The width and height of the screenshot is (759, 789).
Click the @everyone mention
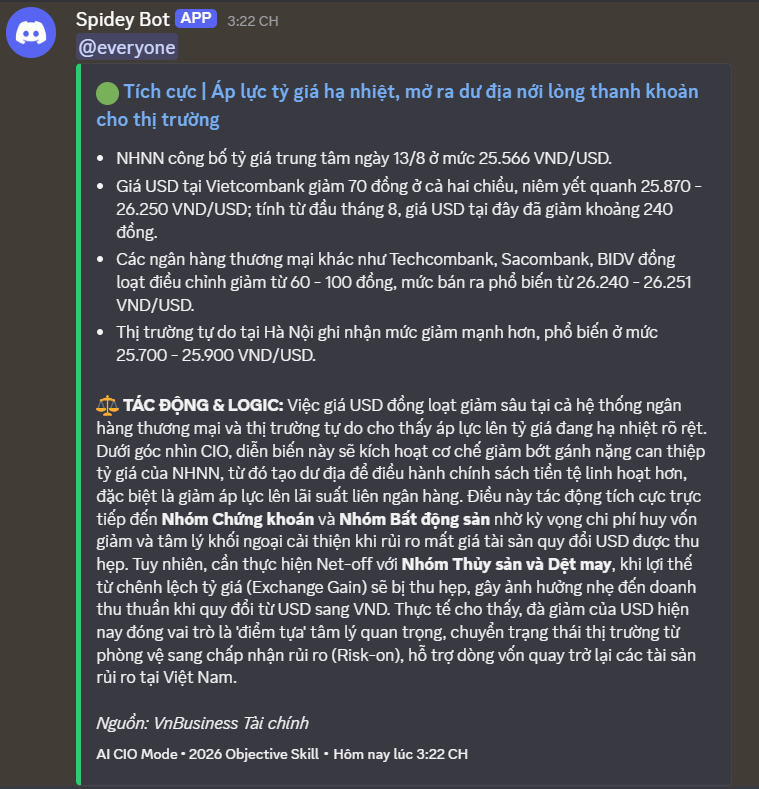127,47
